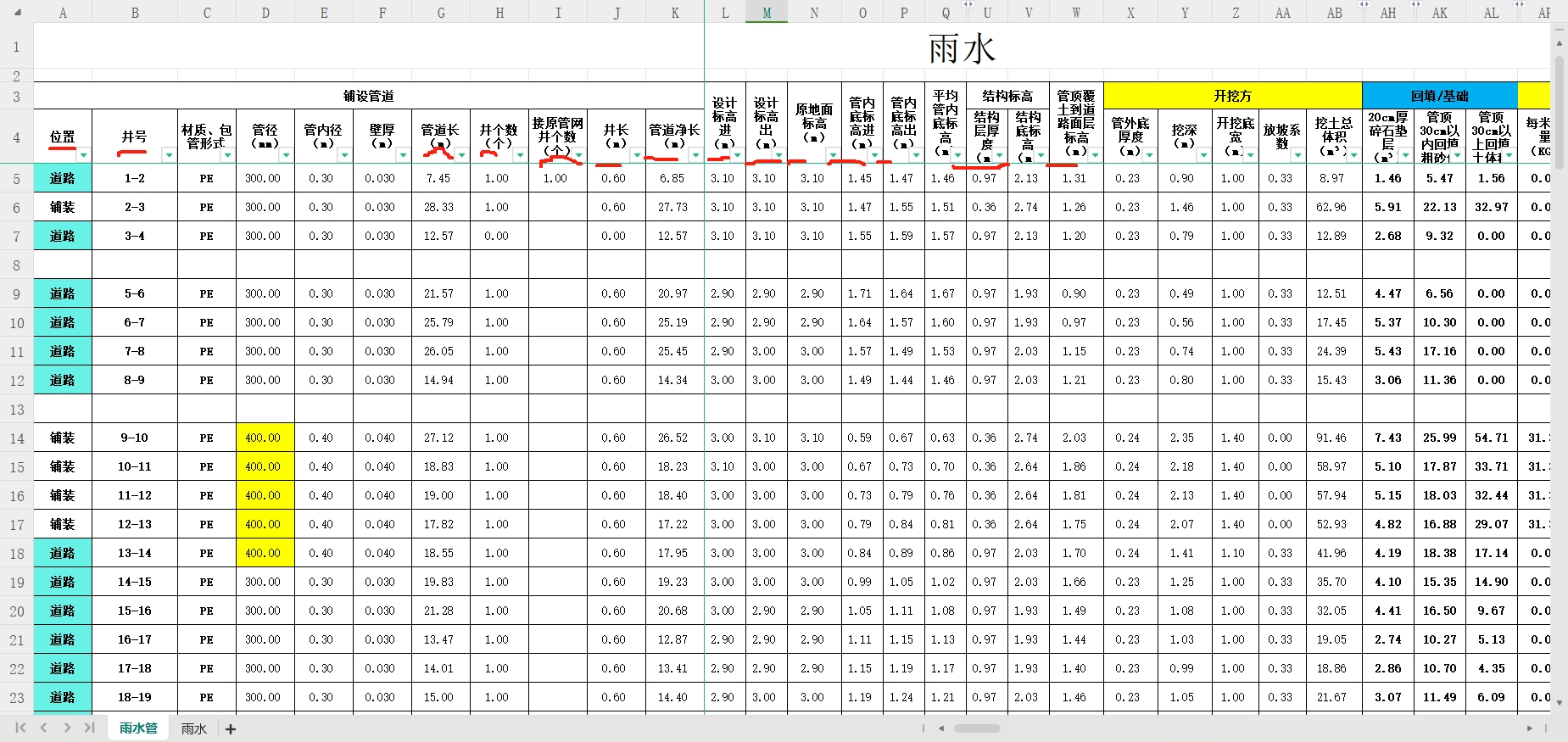Unhide hidden columns between AB and AH
Screen dimensions: 1568x742
1364,4
